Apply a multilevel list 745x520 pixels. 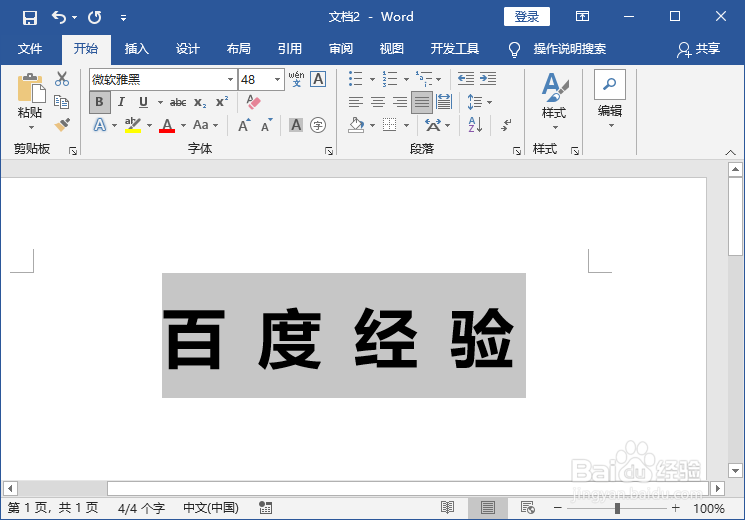[424, 79]
